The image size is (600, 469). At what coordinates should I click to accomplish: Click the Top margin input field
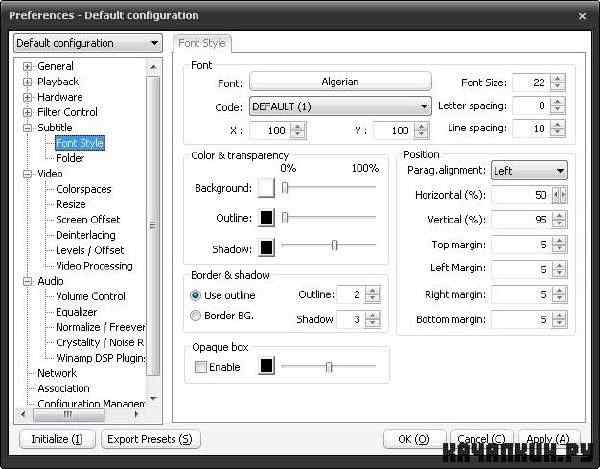click(x=522, y=244)
